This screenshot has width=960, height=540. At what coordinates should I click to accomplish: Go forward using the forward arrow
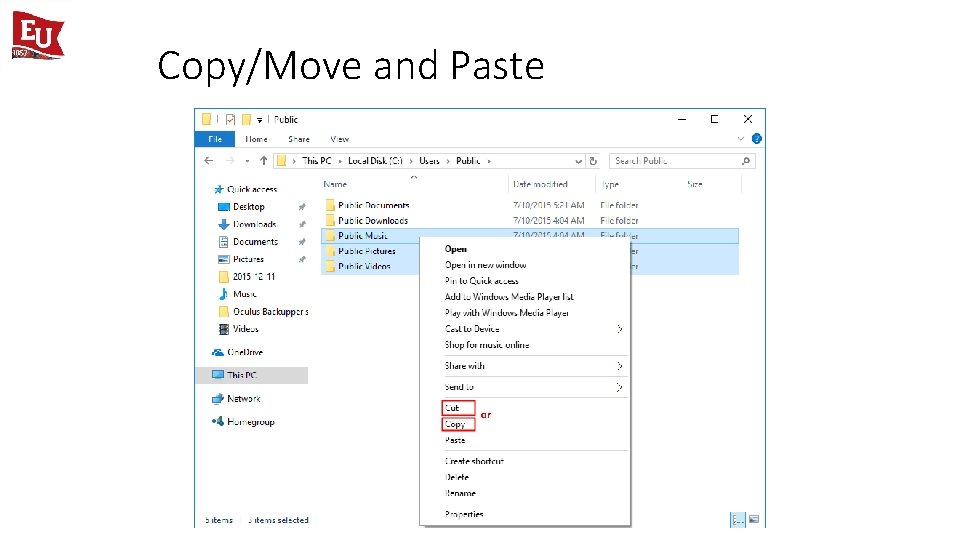[x=230, y=160]
